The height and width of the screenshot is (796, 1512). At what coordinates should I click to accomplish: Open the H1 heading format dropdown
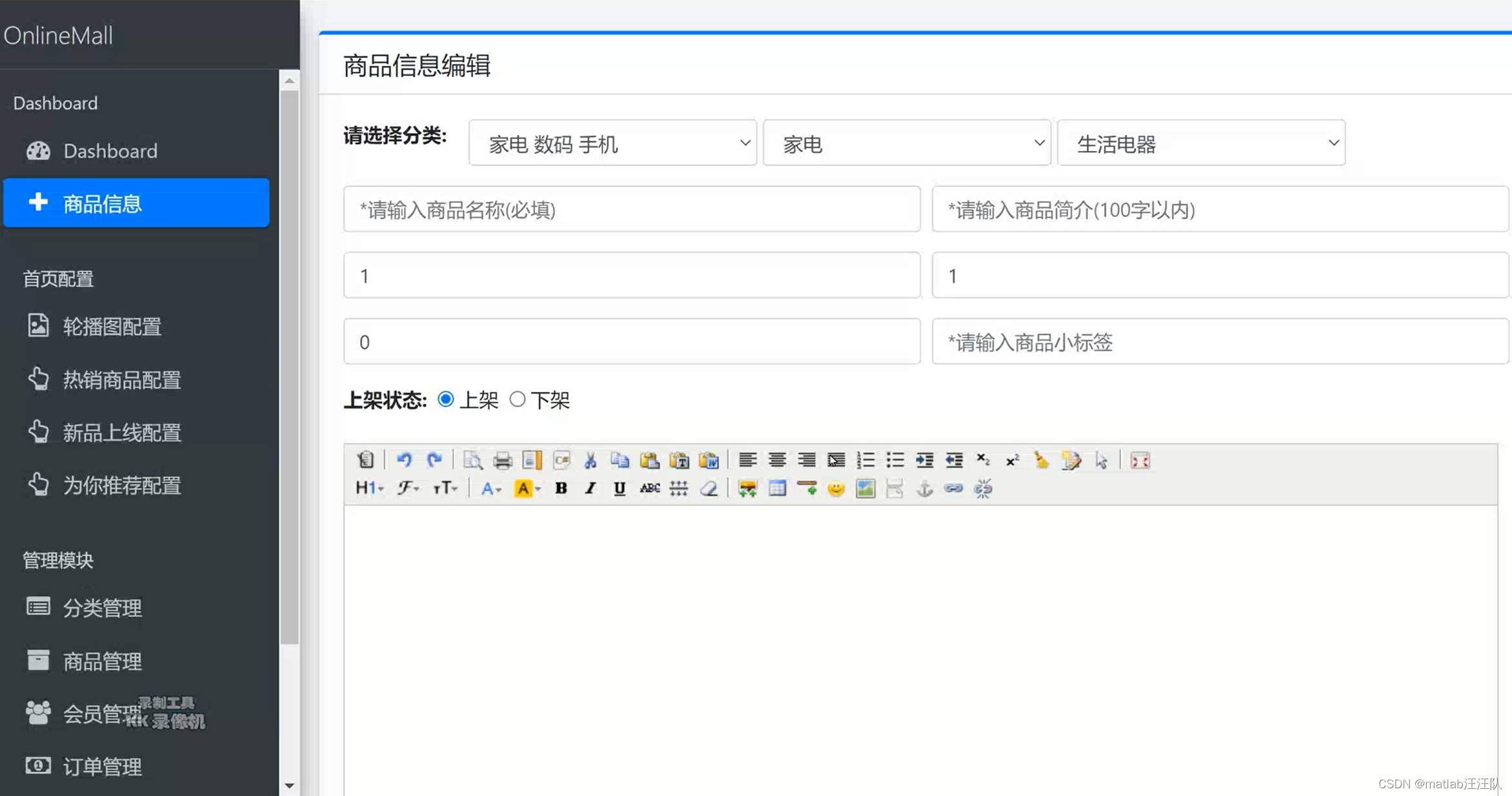click(x=369, y=489)
